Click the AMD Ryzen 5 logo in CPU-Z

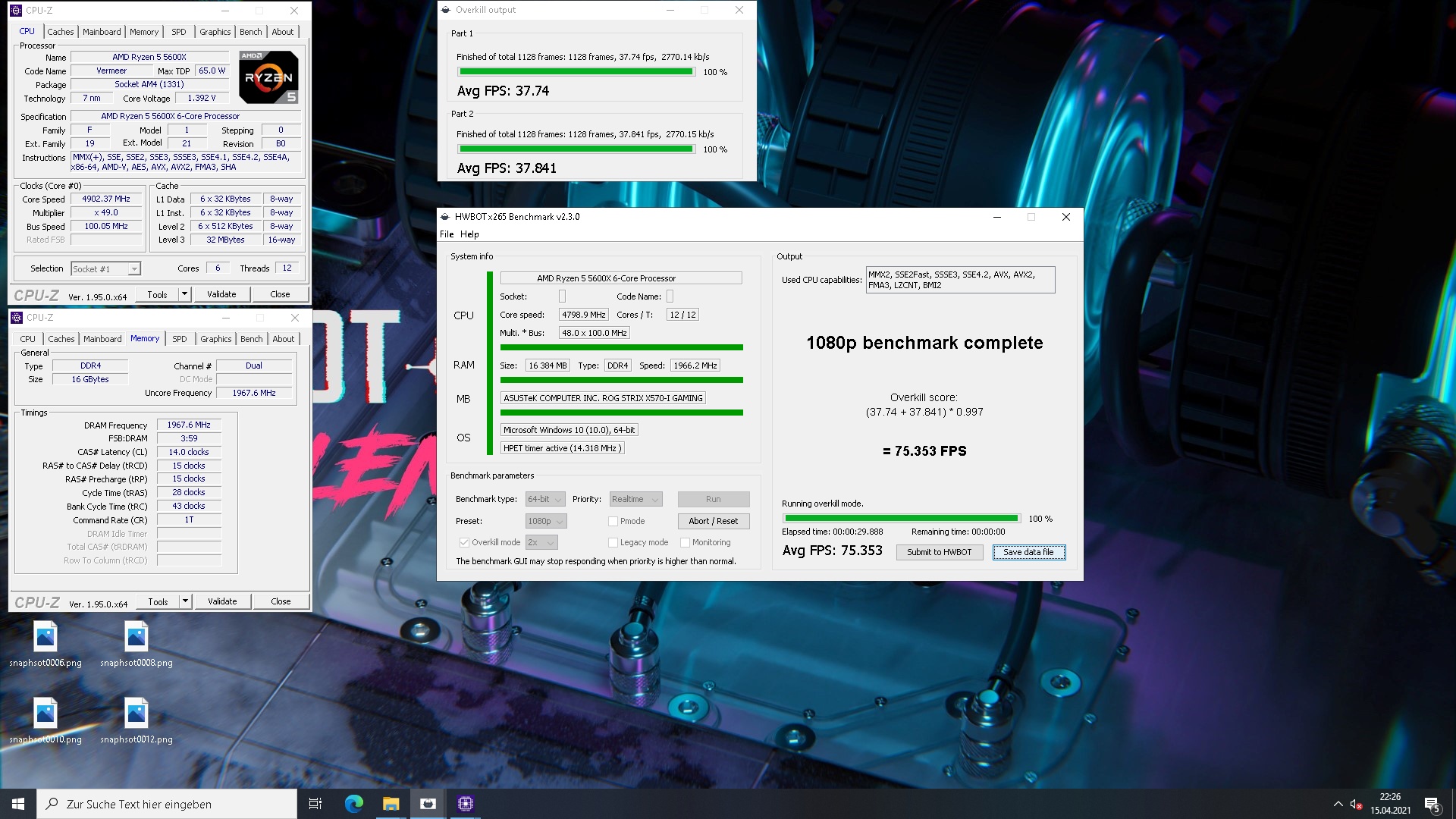(268, 77)
